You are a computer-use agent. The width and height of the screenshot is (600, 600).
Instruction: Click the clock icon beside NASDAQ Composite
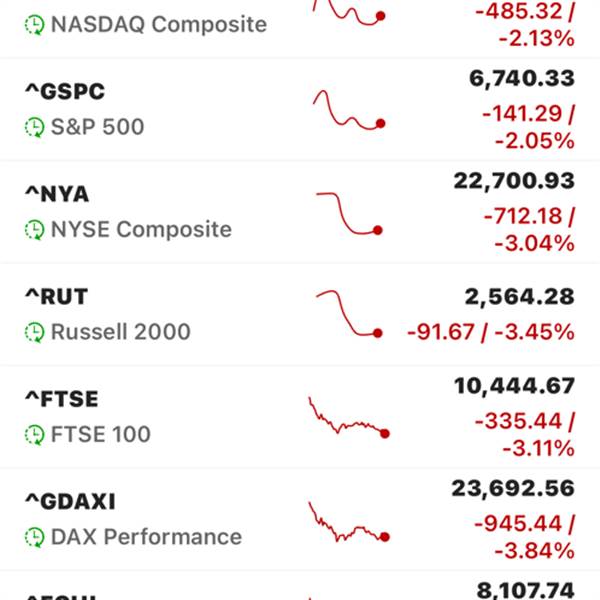pos(35,24)
